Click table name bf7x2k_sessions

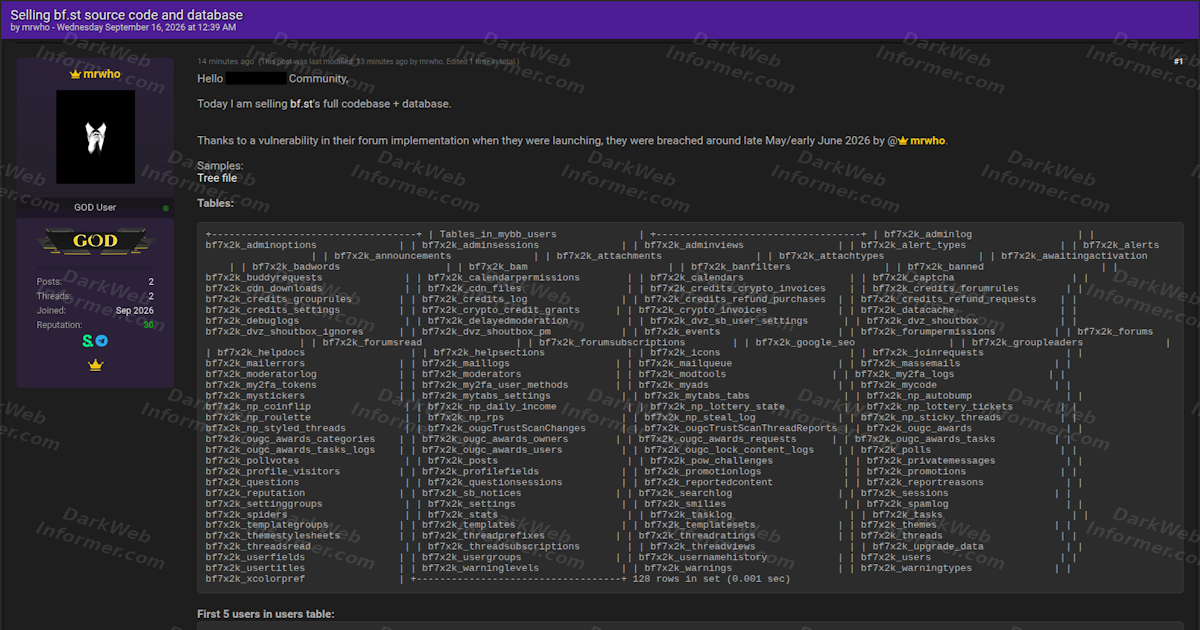click(907, 494)
